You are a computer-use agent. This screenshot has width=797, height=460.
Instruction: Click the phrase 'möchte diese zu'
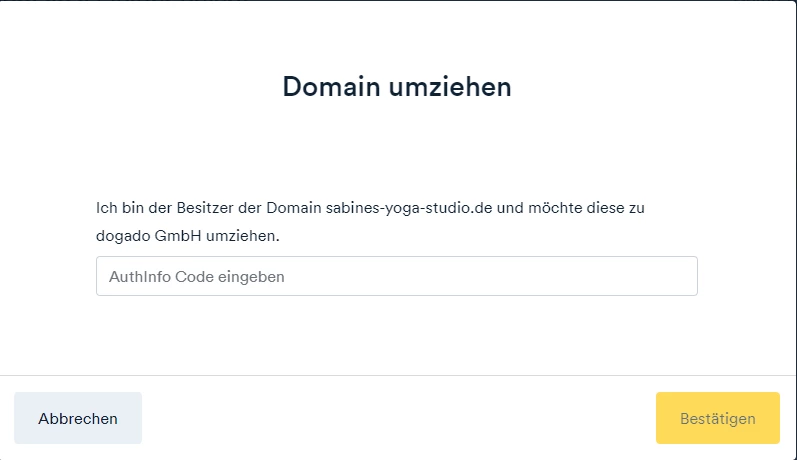(x=586, y=208)
